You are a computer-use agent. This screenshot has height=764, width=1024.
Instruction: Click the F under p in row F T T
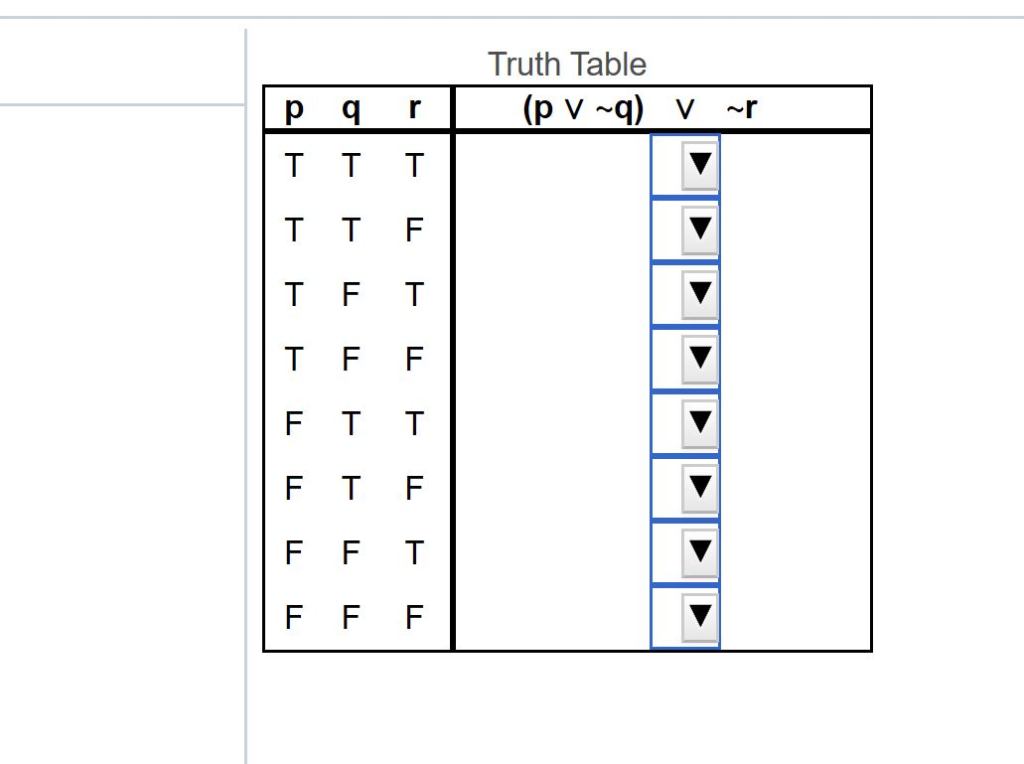(x=293, y=423)
